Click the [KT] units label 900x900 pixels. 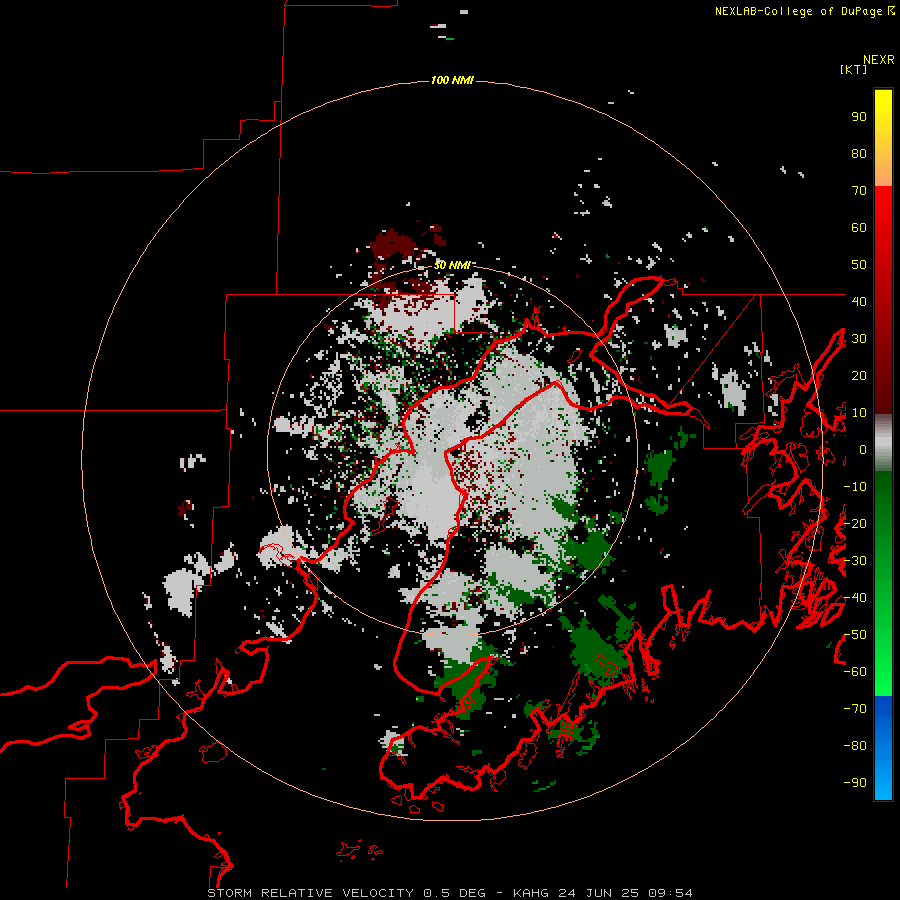[853, 69]
